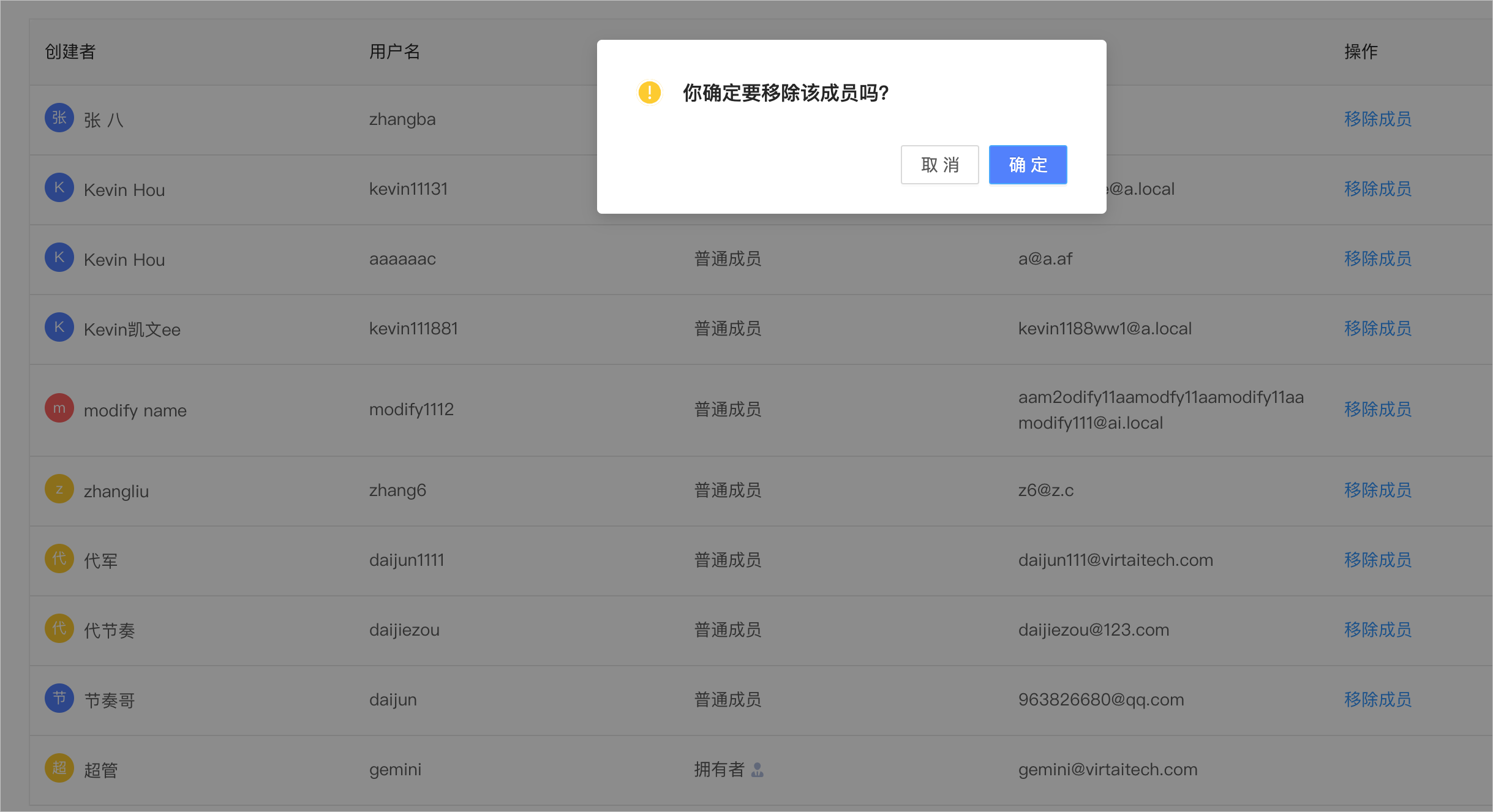
Task: Confirm removal by clicking 确定
Action: tap(1027, 164)
